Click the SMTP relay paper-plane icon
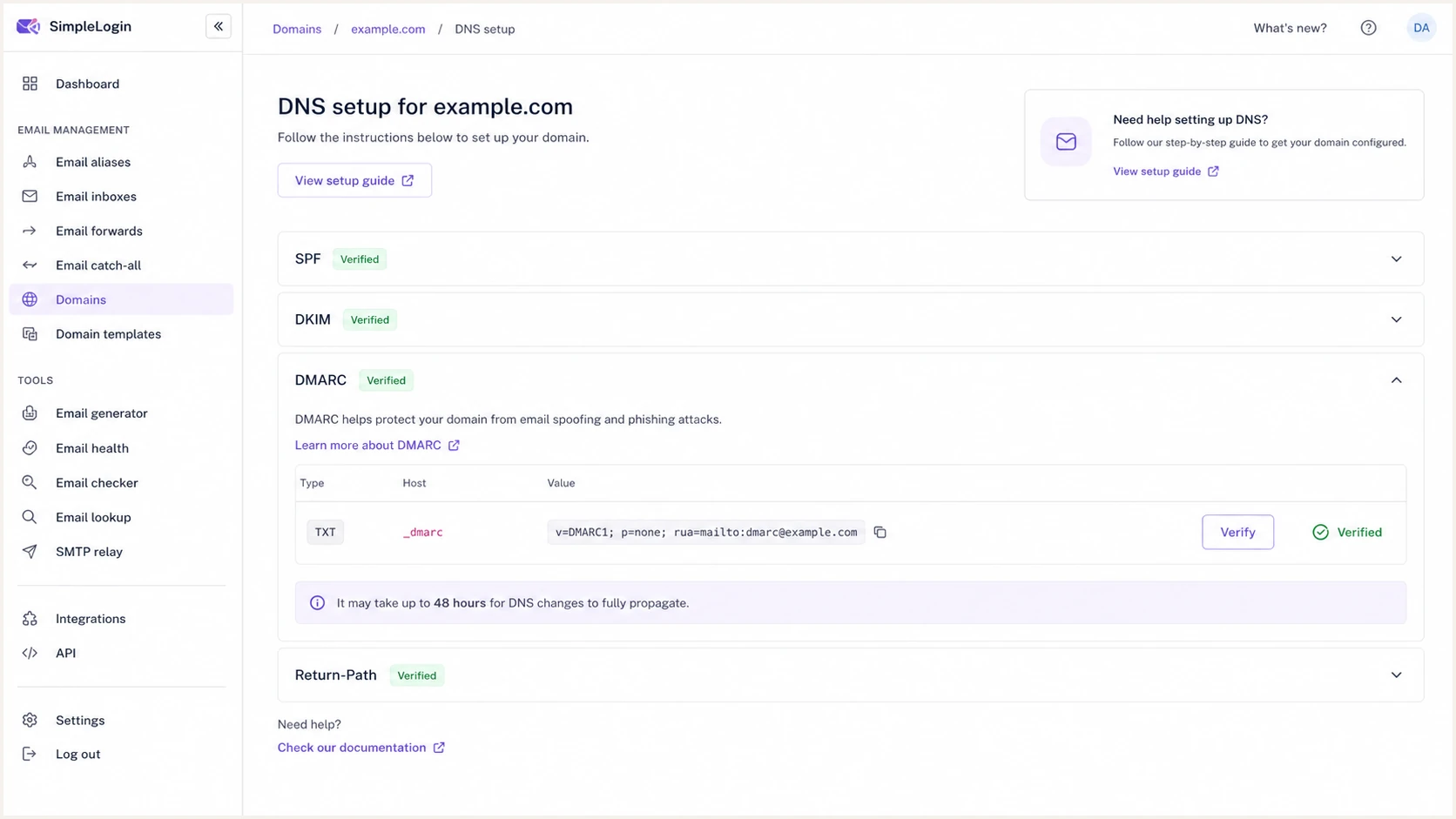The width and height of the screenshot is (1456, 819). [30, 552]
